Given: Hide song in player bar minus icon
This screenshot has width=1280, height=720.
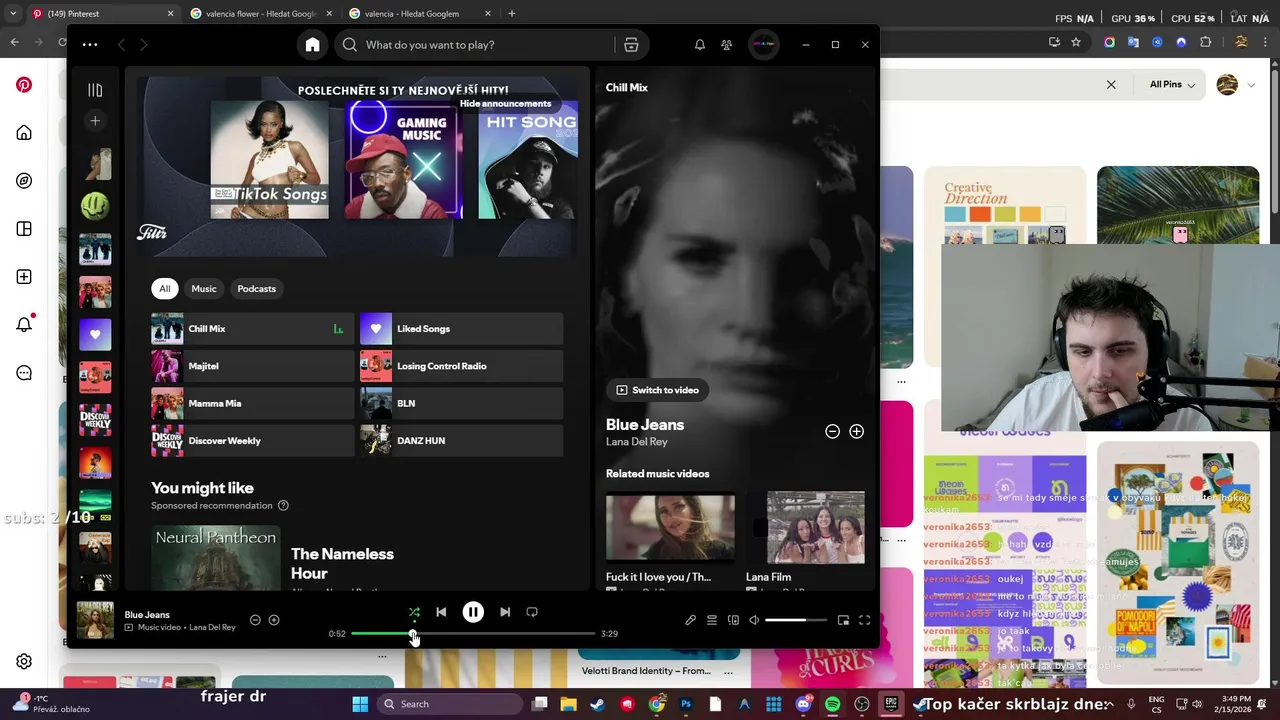Looking at the screenshot, I should click(255, 620).
